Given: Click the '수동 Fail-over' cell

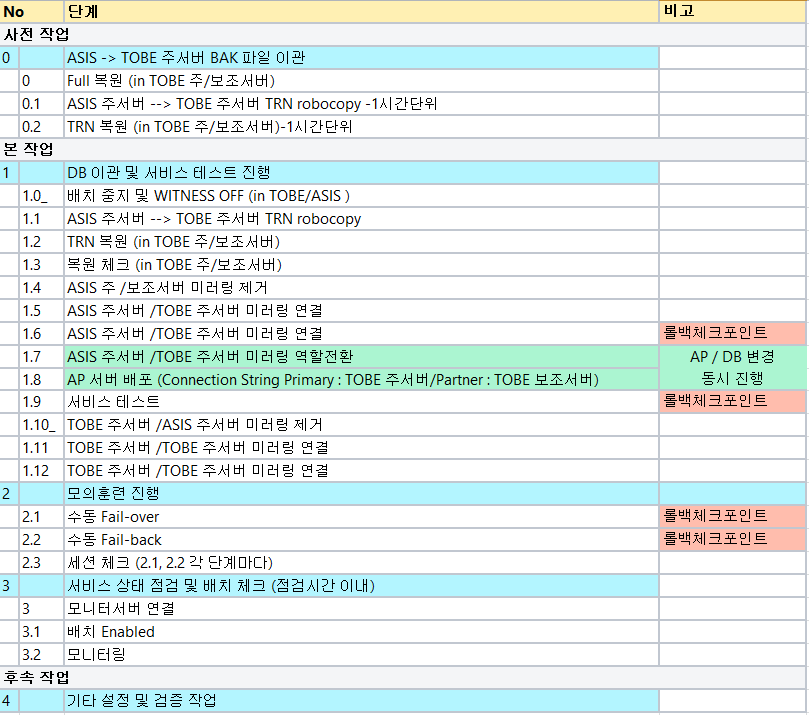Looking at the screenshot, I should click(x=361, y=517).
